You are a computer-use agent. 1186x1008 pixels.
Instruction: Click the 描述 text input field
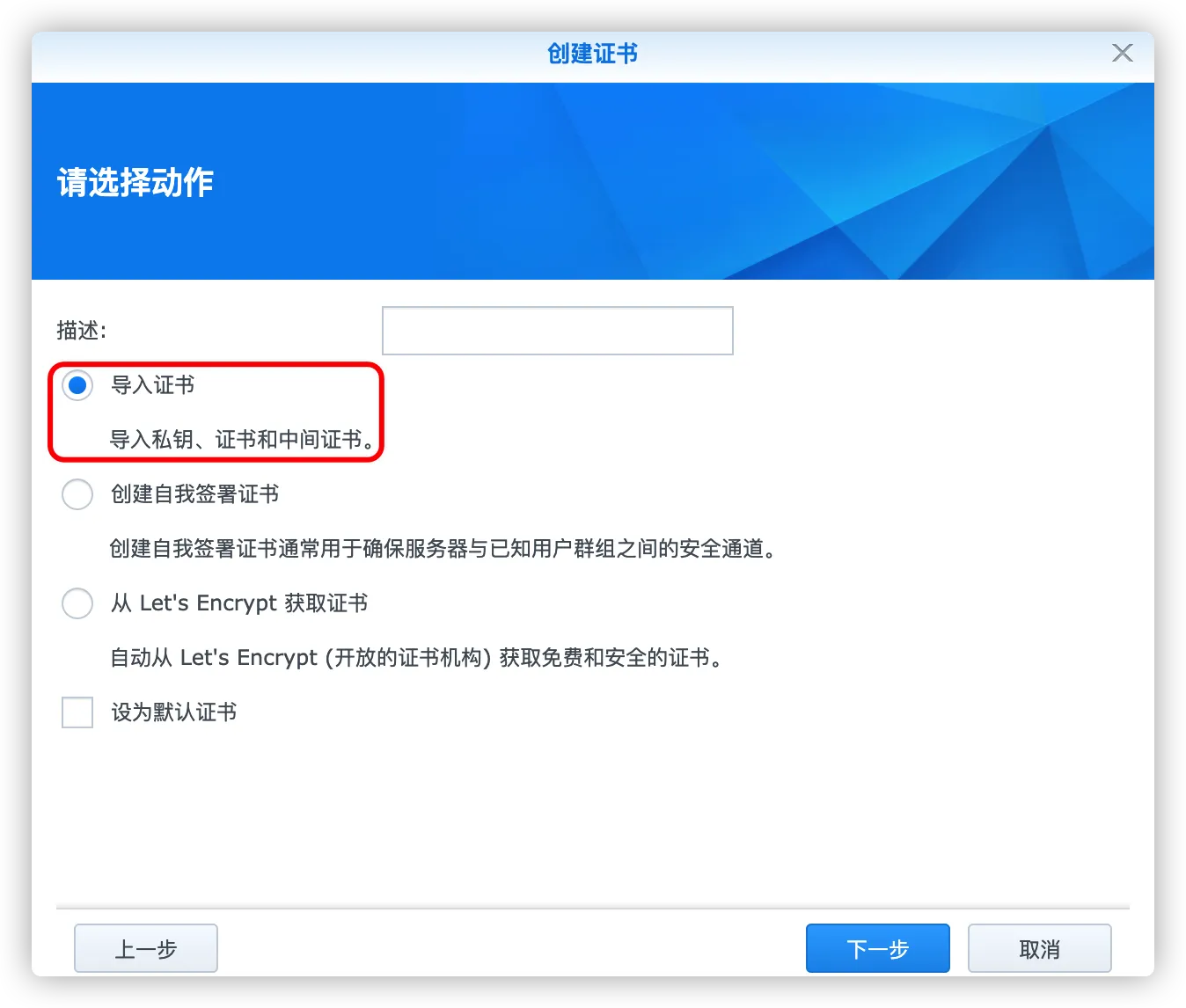[558, 331]
